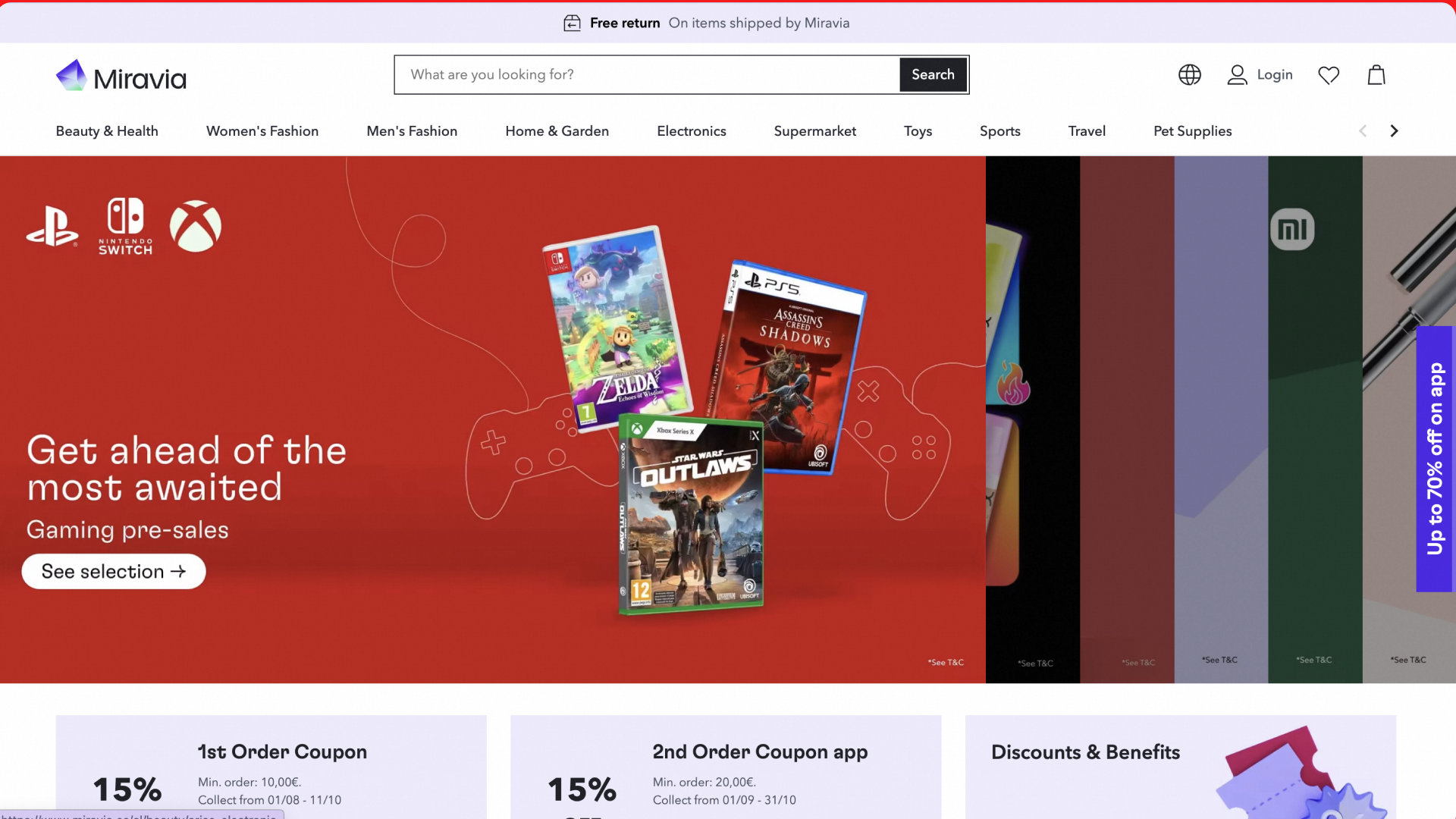This screenshot has height=819, width=1456.
Task: Open the 2nd Order Coupon app card
Action: click(x=726, y=767)
